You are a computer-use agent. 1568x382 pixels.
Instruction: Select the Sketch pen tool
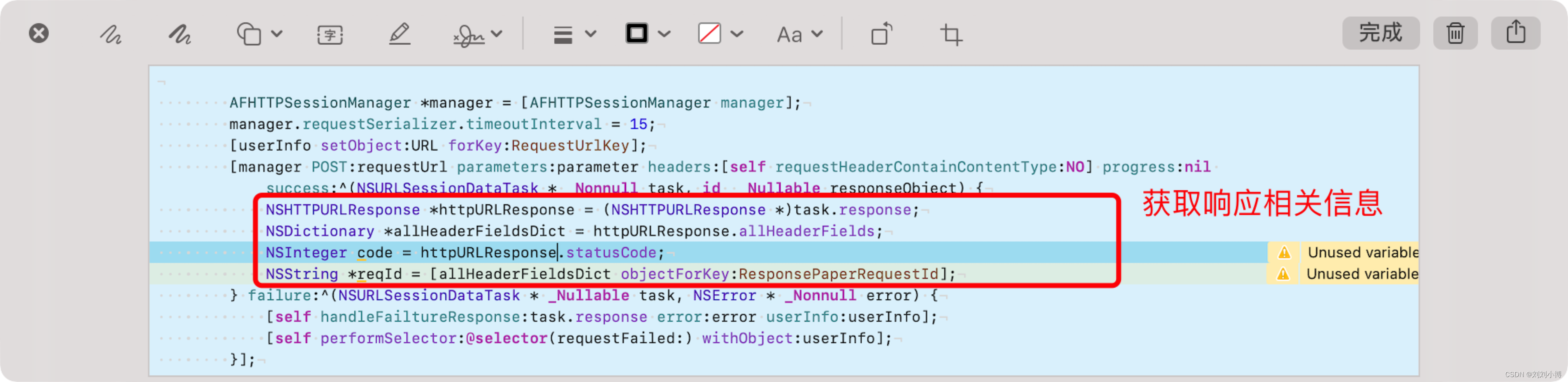coord(111,34)
